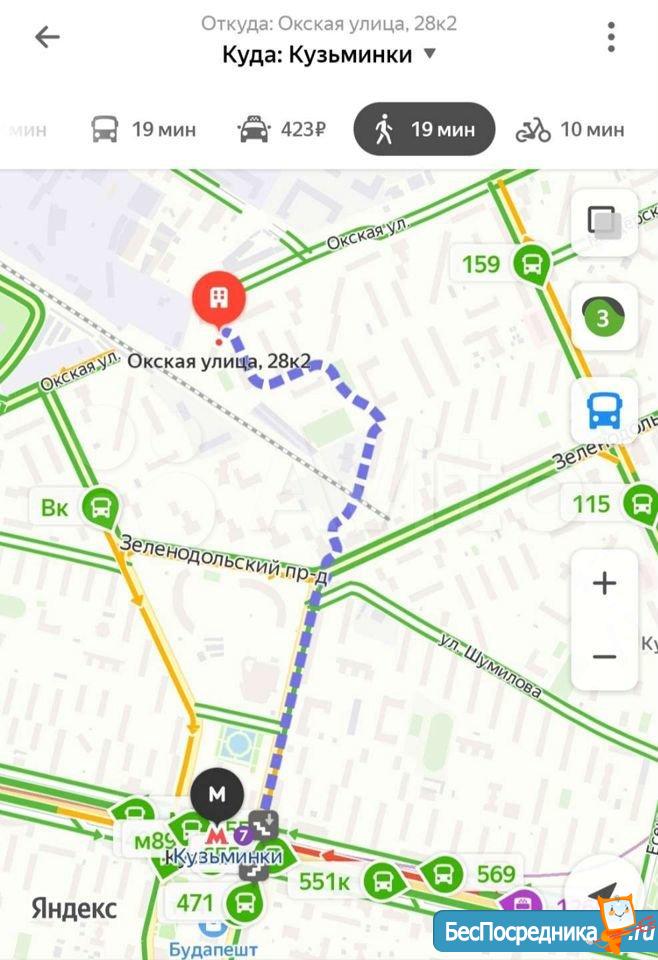
Task: Select the bus route tab, 19 мин
Action: click(143, 129)
